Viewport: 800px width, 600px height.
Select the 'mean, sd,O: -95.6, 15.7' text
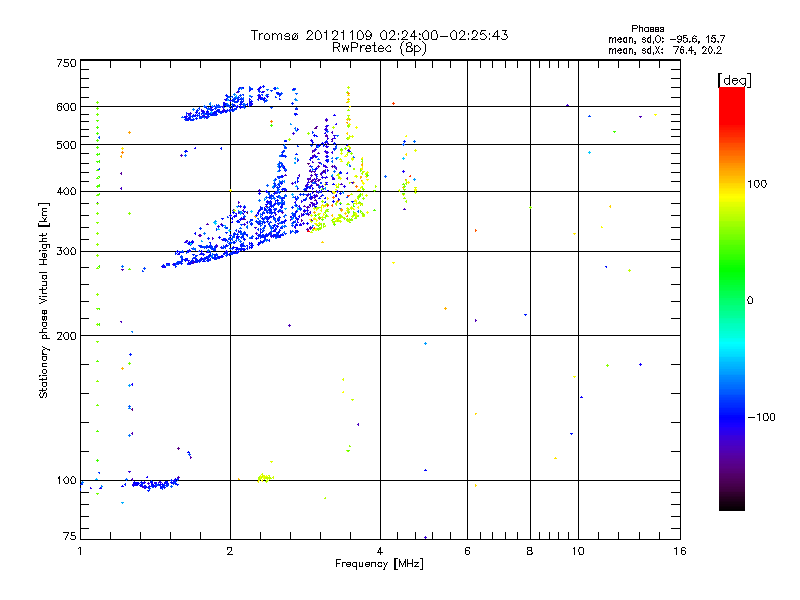point(672,39)
